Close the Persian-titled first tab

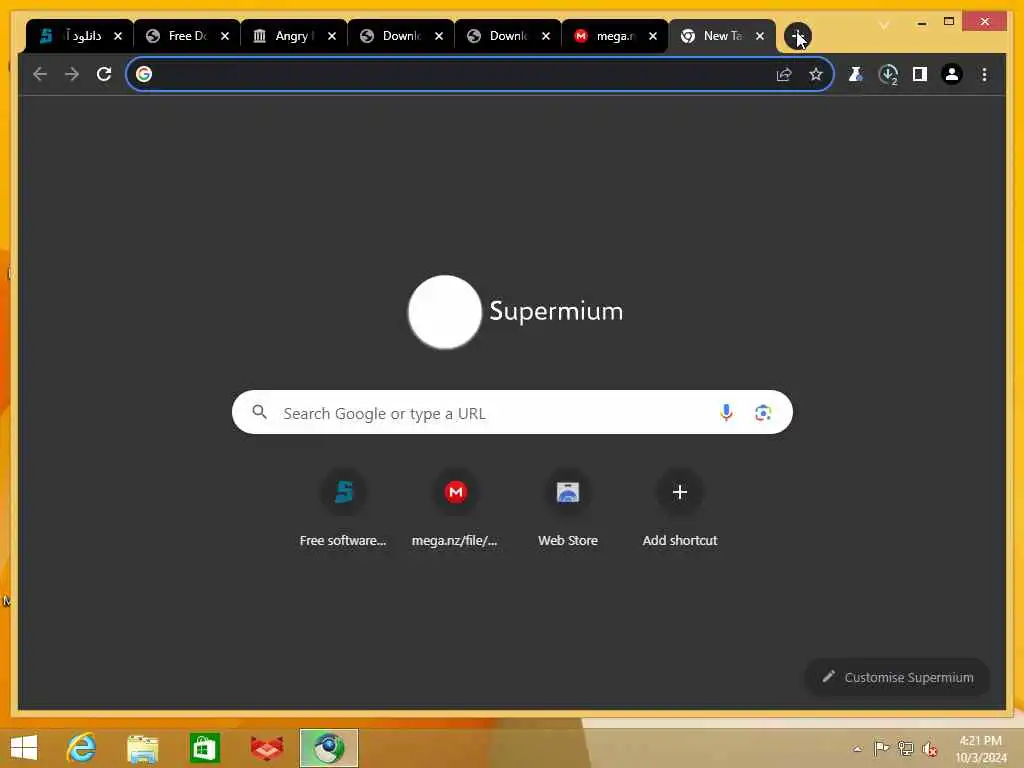pos(118,36)
